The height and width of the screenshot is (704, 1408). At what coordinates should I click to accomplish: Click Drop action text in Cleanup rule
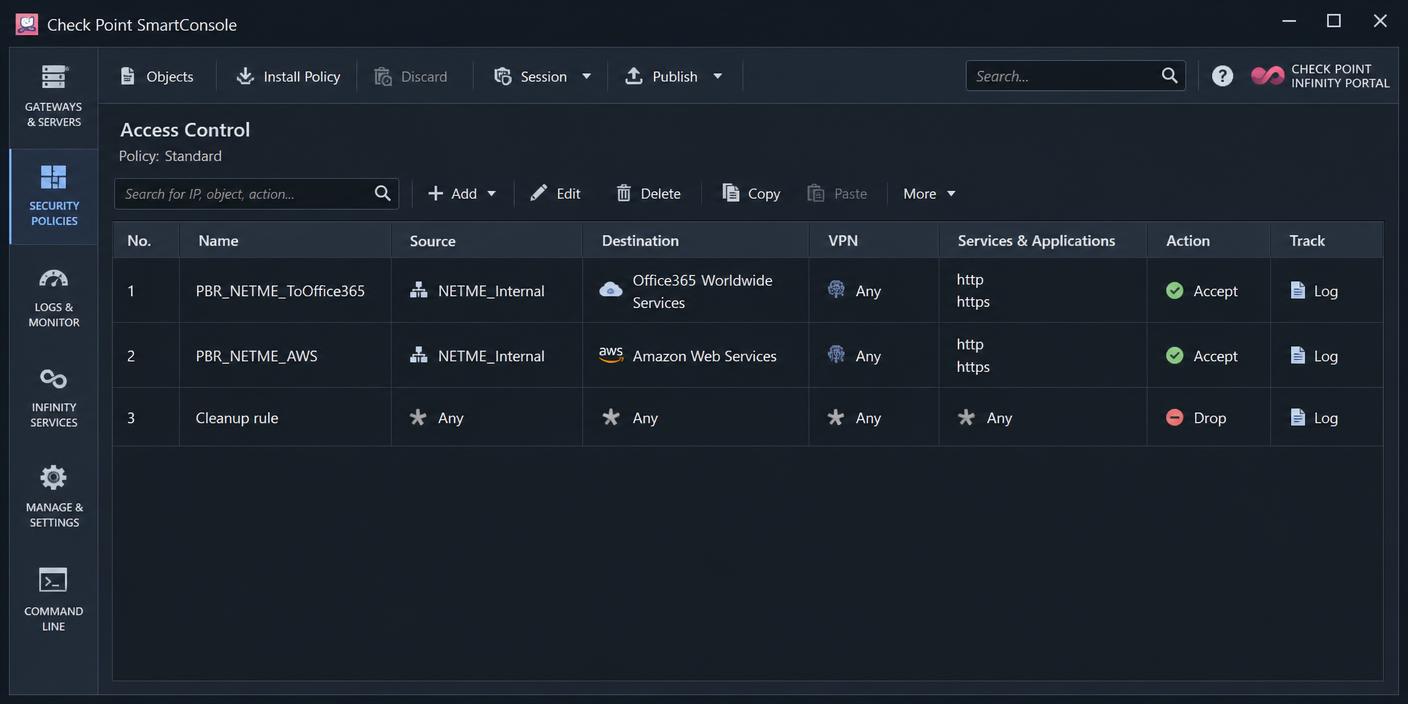pyautogui.click(x=1209, y=418)
